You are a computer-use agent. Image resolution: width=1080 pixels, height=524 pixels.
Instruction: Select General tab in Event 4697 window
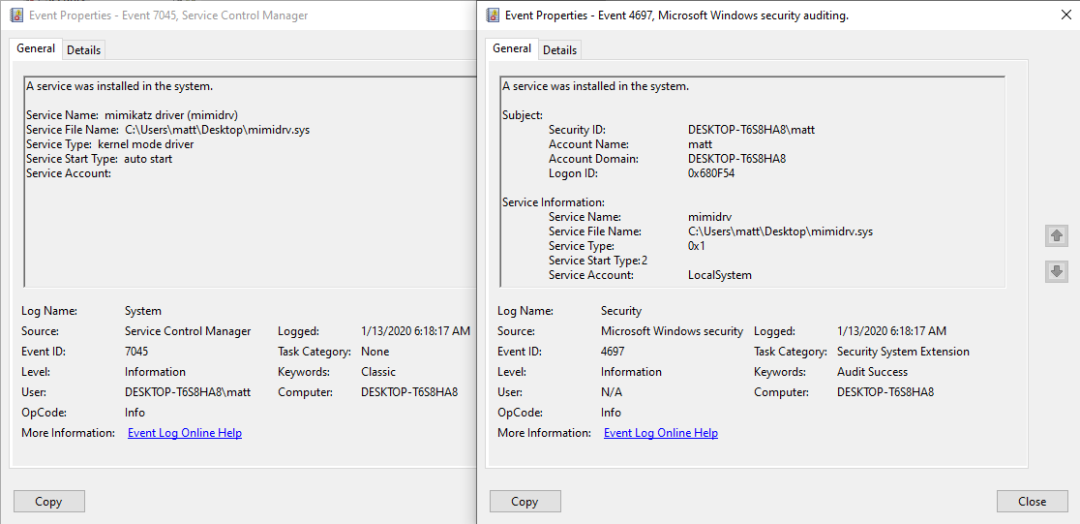(x=512, y=48)
